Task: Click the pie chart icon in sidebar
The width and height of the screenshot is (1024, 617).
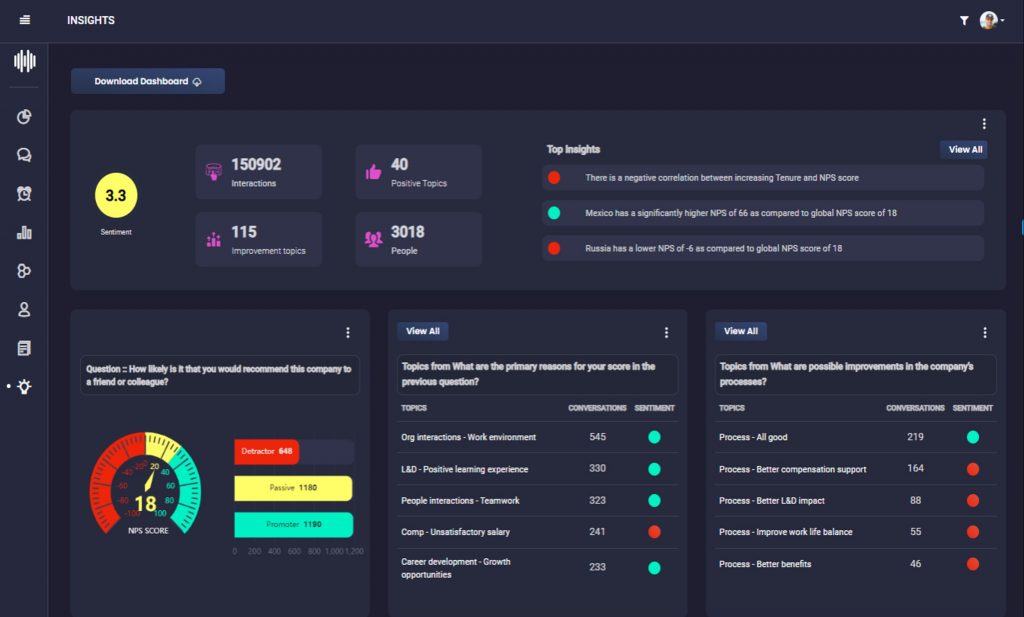Action: (x=24, y=117)
